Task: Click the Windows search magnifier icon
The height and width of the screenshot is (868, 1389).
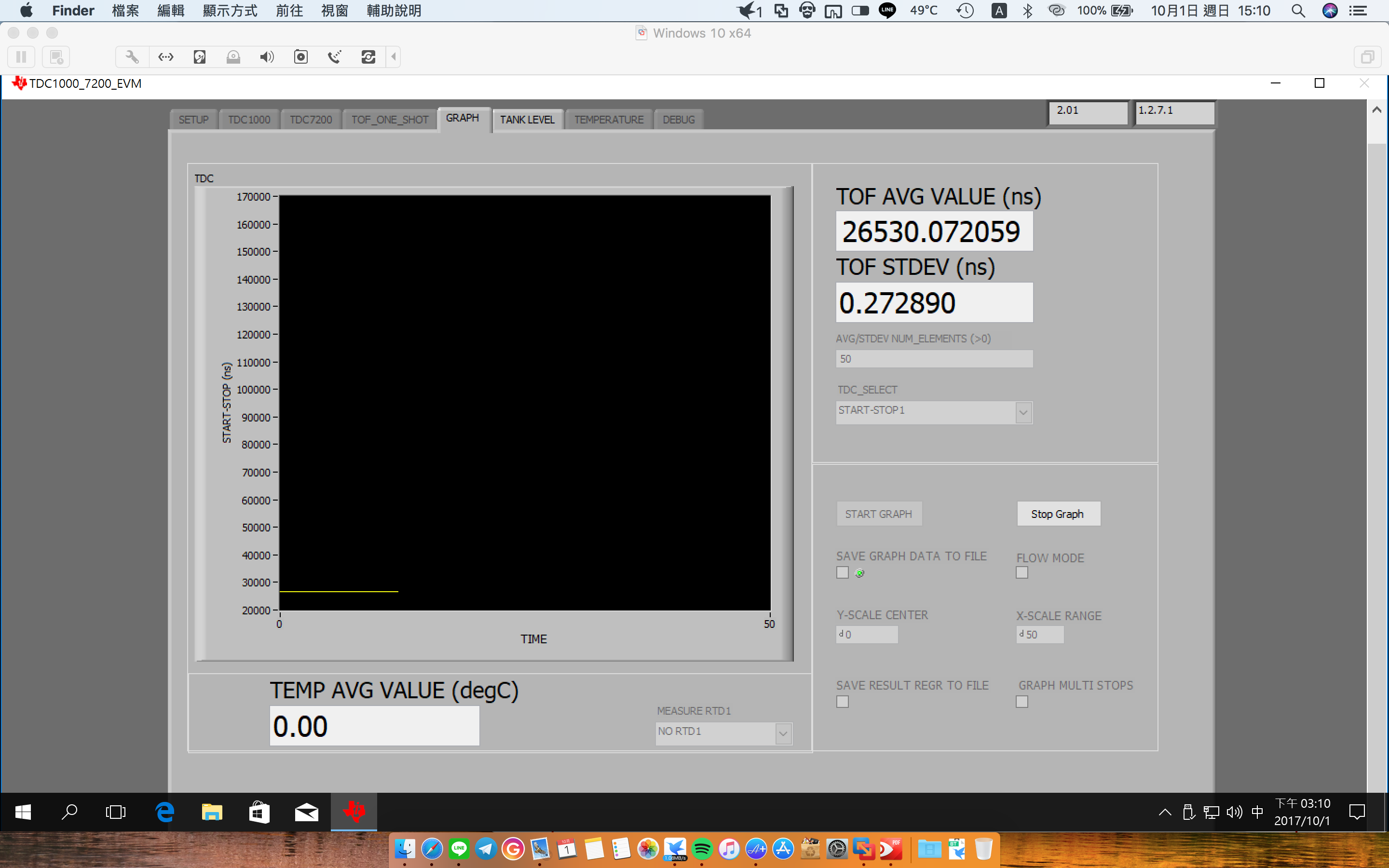Action: click(69, 812)
